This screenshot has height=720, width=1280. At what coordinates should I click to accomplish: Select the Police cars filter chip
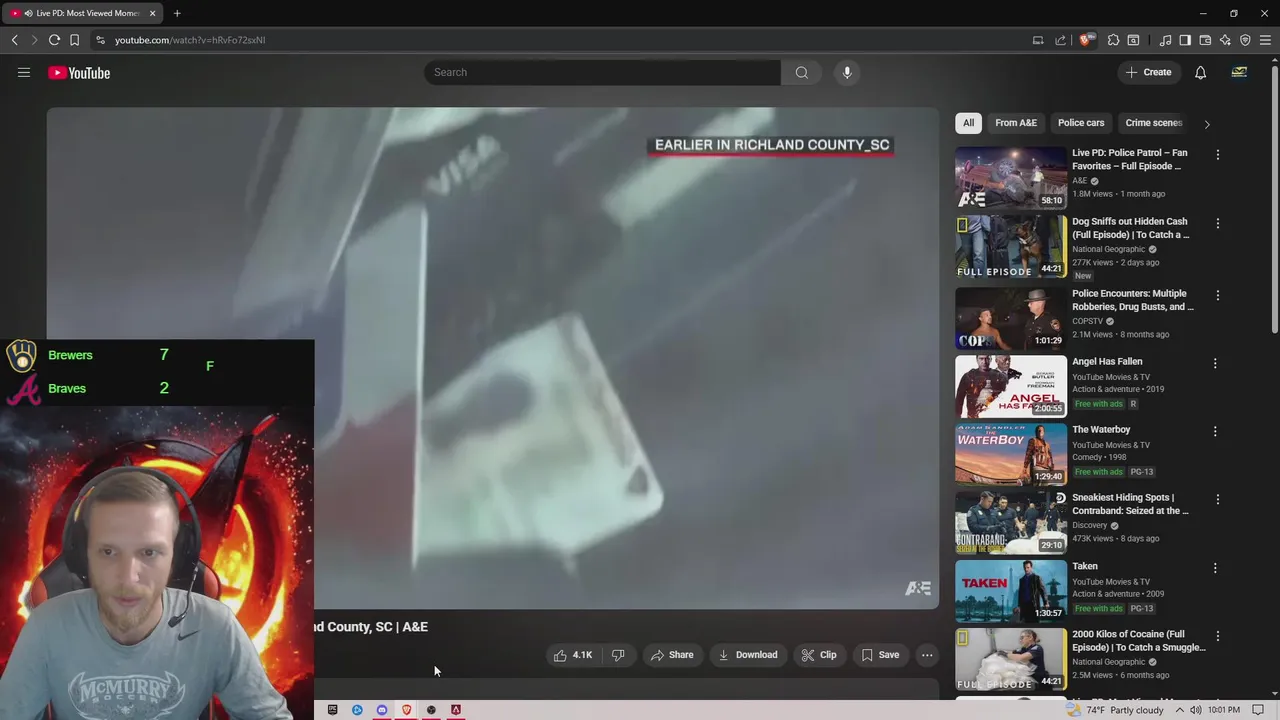pos(1081,123)
